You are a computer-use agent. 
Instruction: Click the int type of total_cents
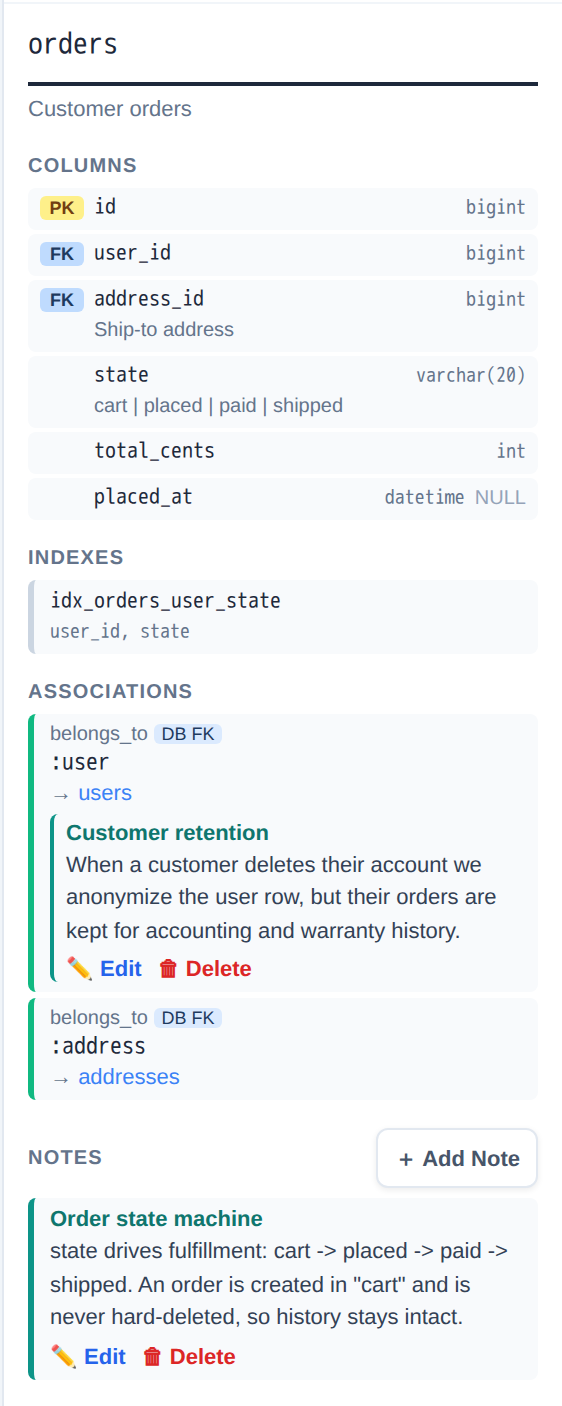[x=511, y=452]
